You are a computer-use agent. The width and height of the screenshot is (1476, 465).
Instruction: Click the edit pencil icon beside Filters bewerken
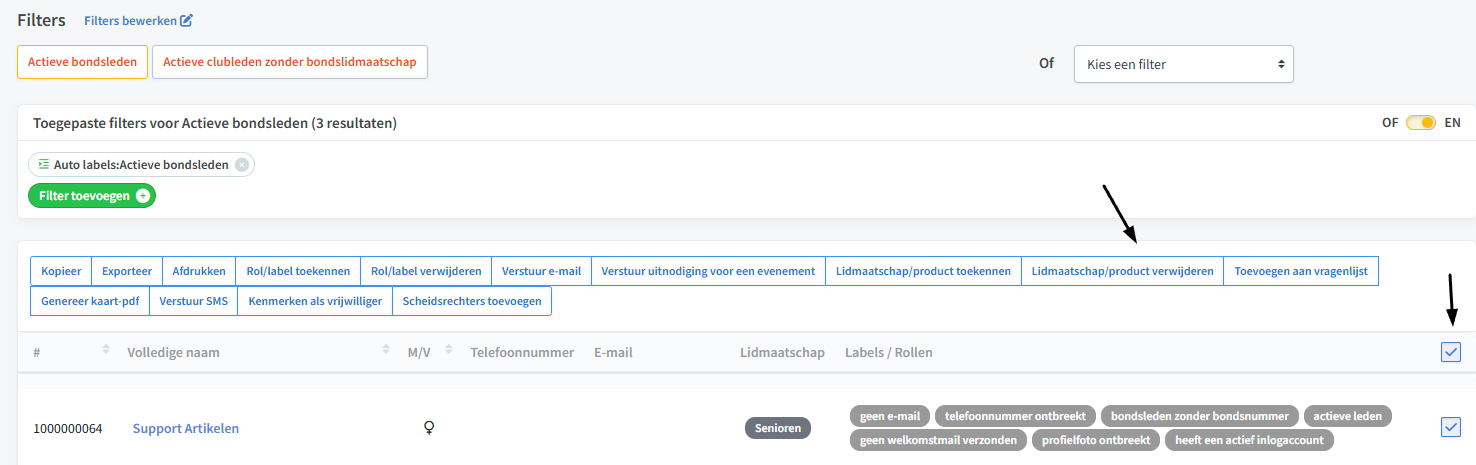point(187,20)
